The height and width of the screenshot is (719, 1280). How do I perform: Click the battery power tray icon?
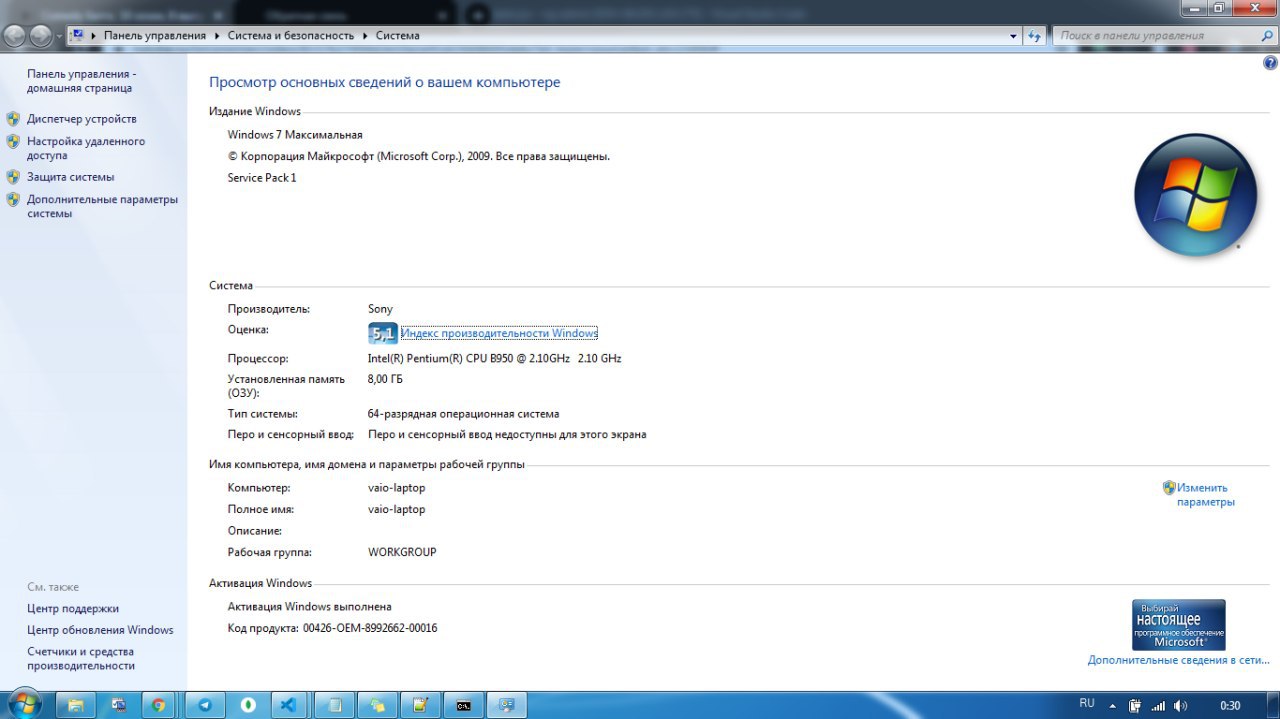1135,705
